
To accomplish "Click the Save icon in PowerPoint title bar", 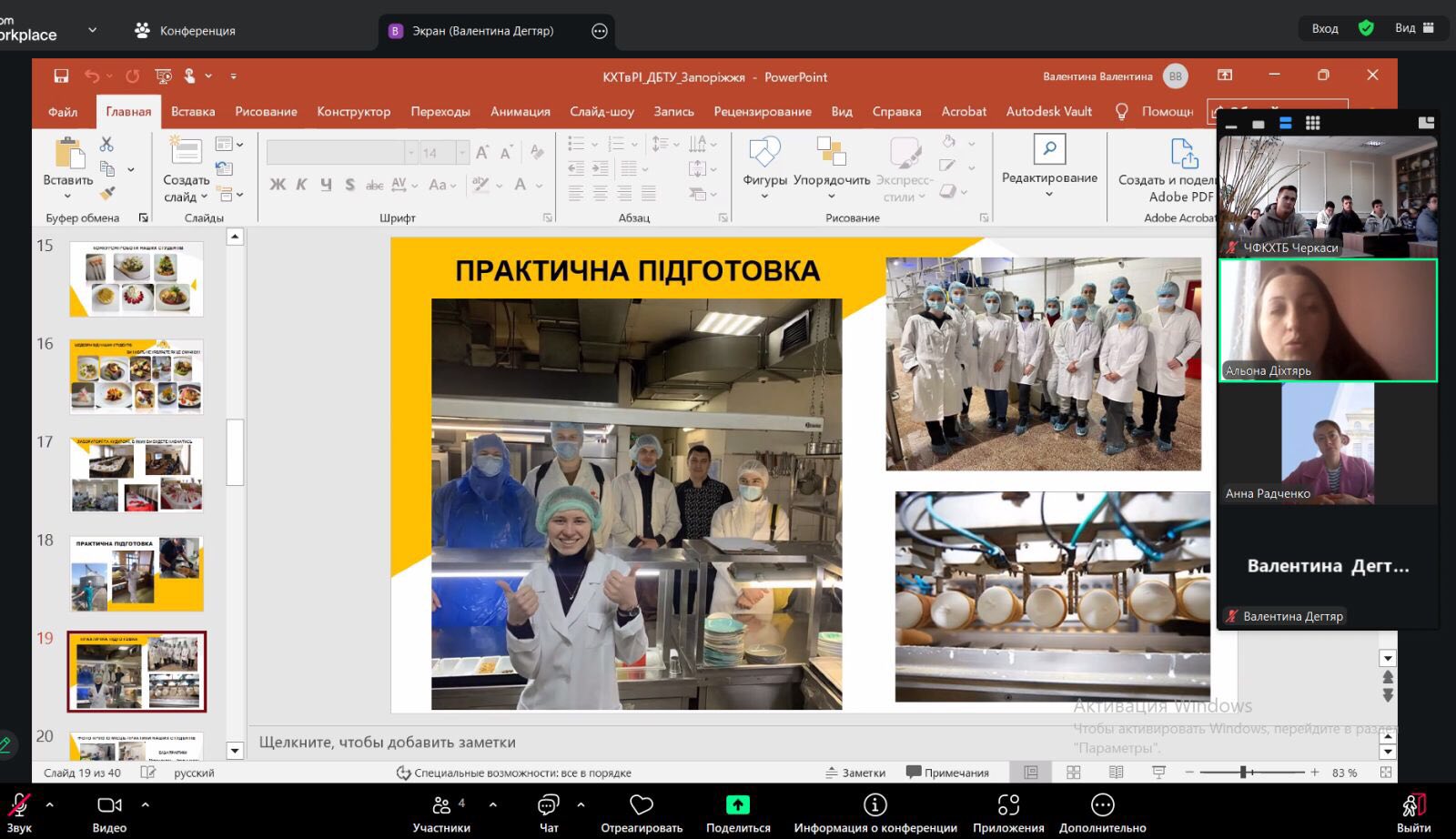I will 61,76.
